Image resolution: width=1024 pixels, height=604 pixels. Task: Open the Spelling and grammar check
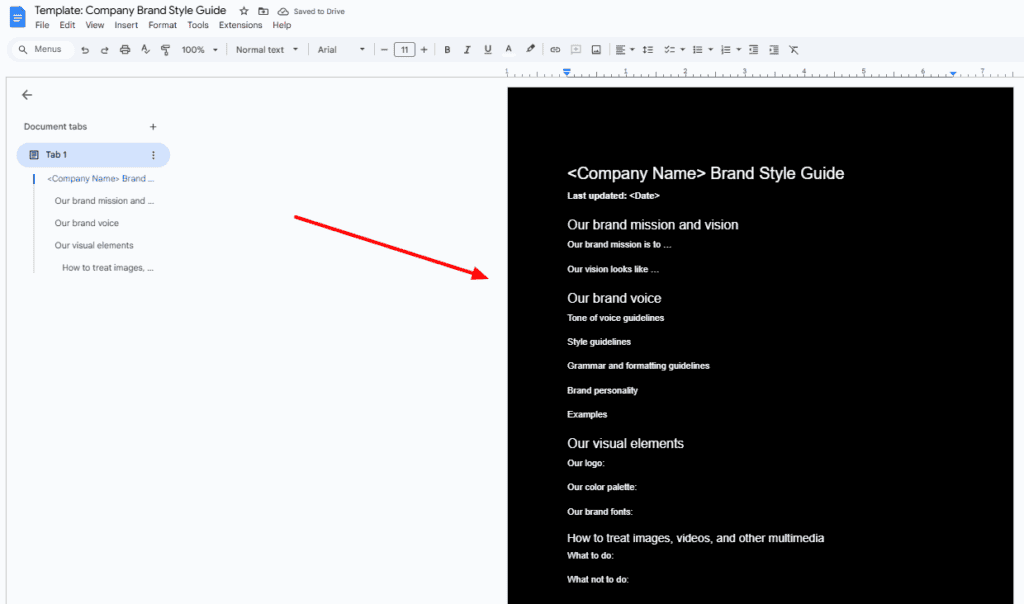tap(144, 49)
